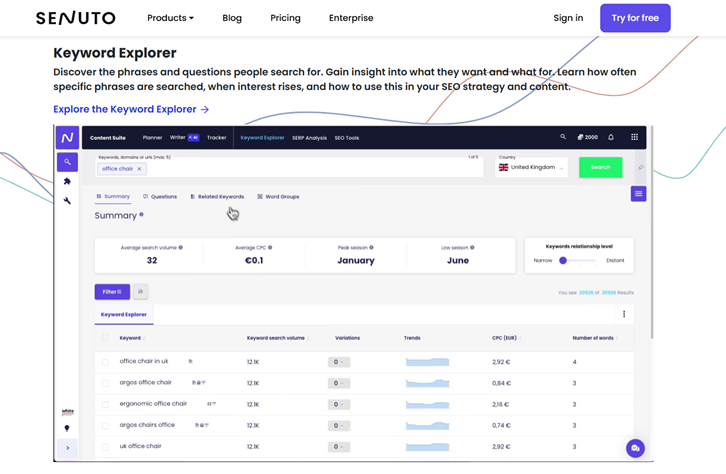The image size is (726, 474).
Task: Open the sidebar puzzle piece integrations icon
Action: (x=68, y=181)
